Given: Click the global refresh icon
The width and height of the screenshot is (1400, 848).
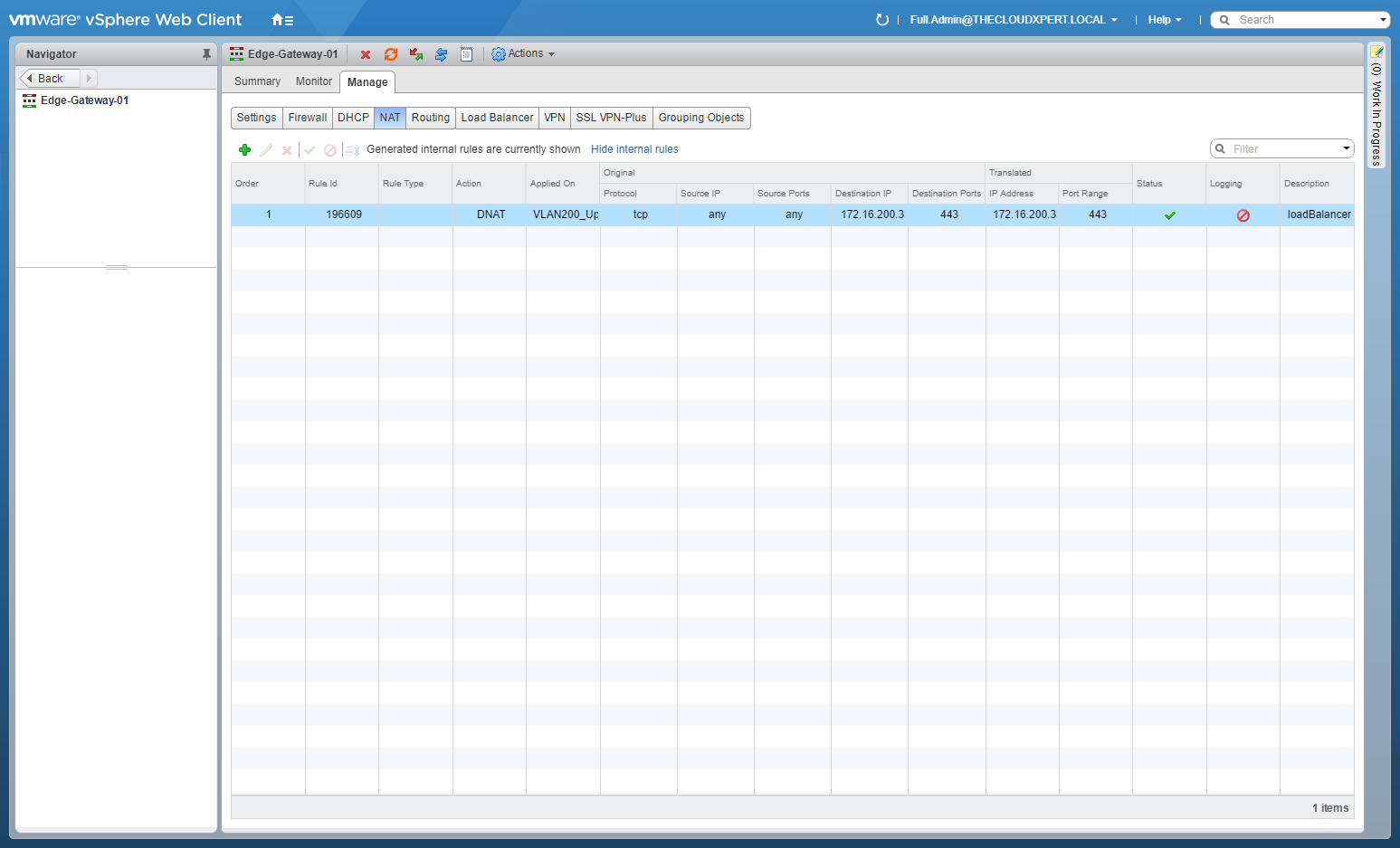Looking at the screenshot, I should pyautogui.click(x=882, y=20).
